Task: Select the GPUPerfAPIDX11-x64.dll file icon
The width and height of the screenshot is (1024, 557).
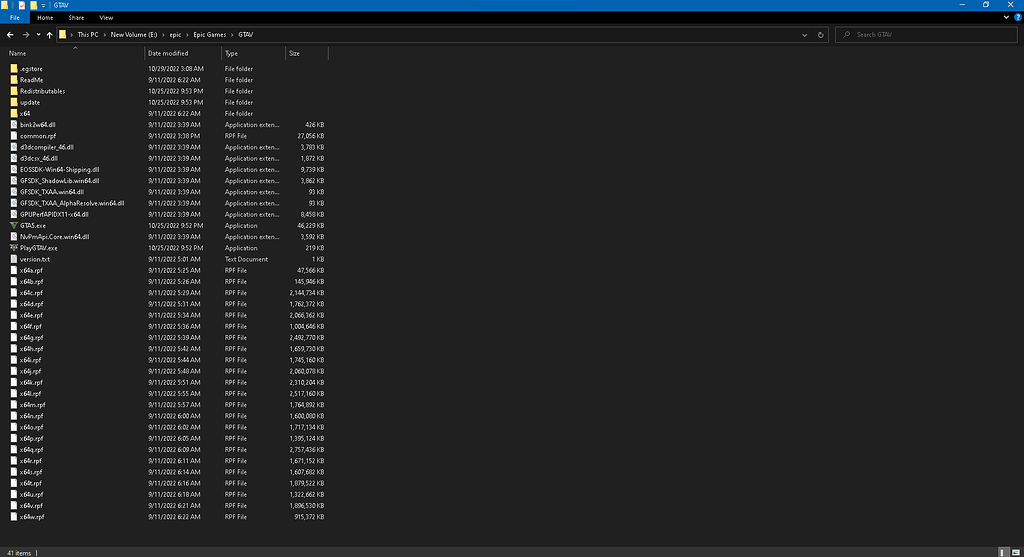Action: point(14,214)
